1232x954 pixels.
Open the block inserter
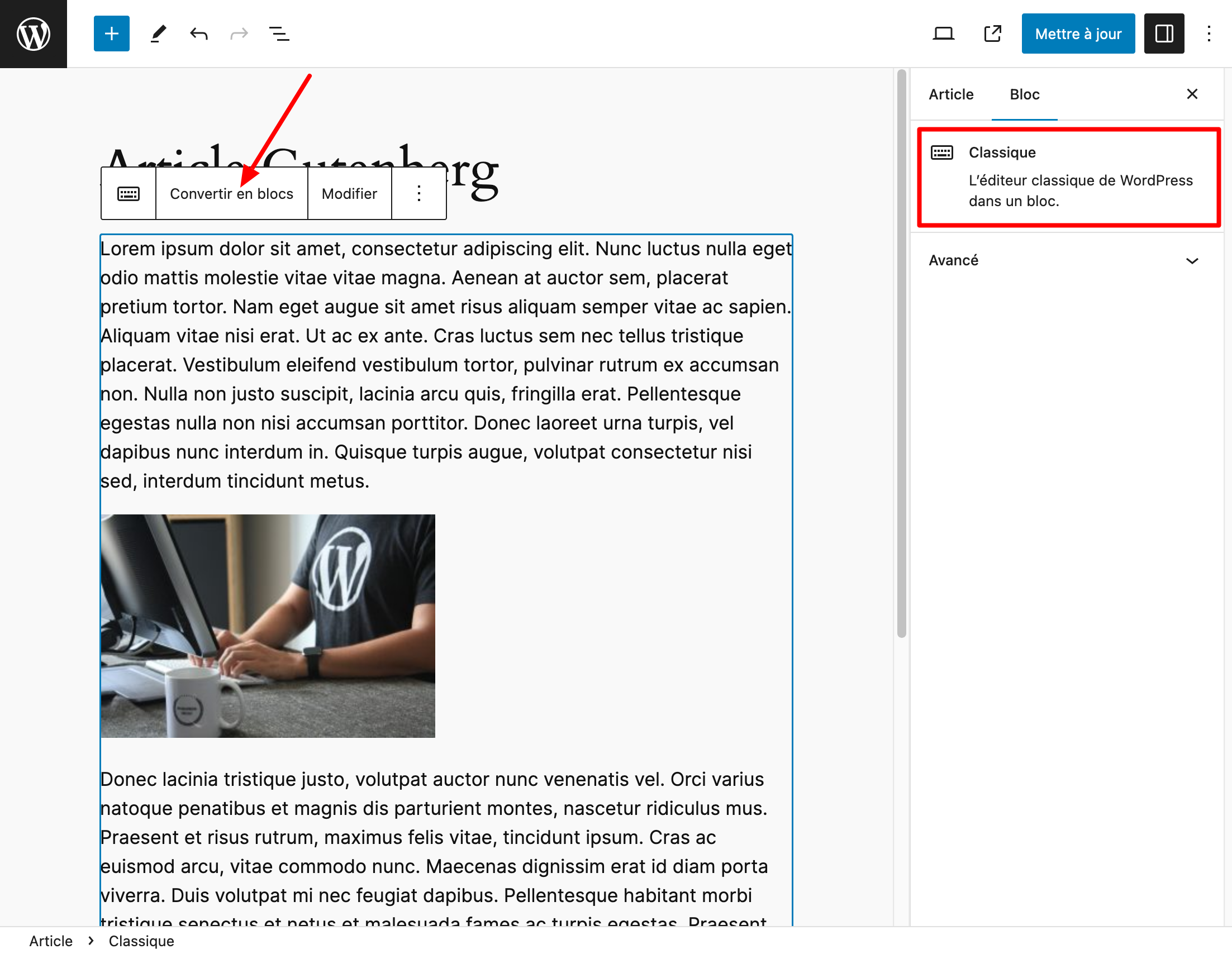click(111, 34)
